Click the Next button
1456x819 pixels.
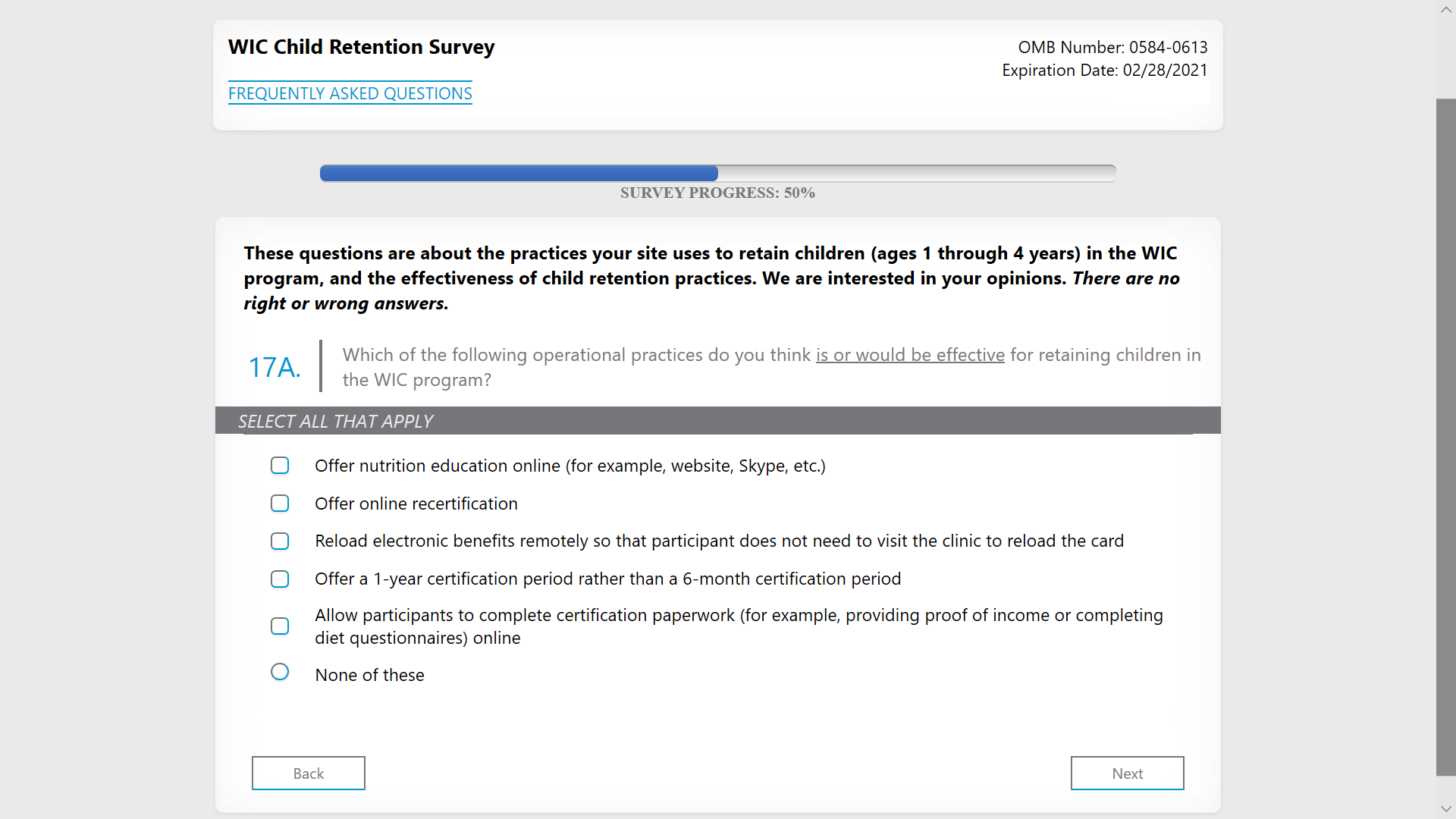(x=1127, y=773)
